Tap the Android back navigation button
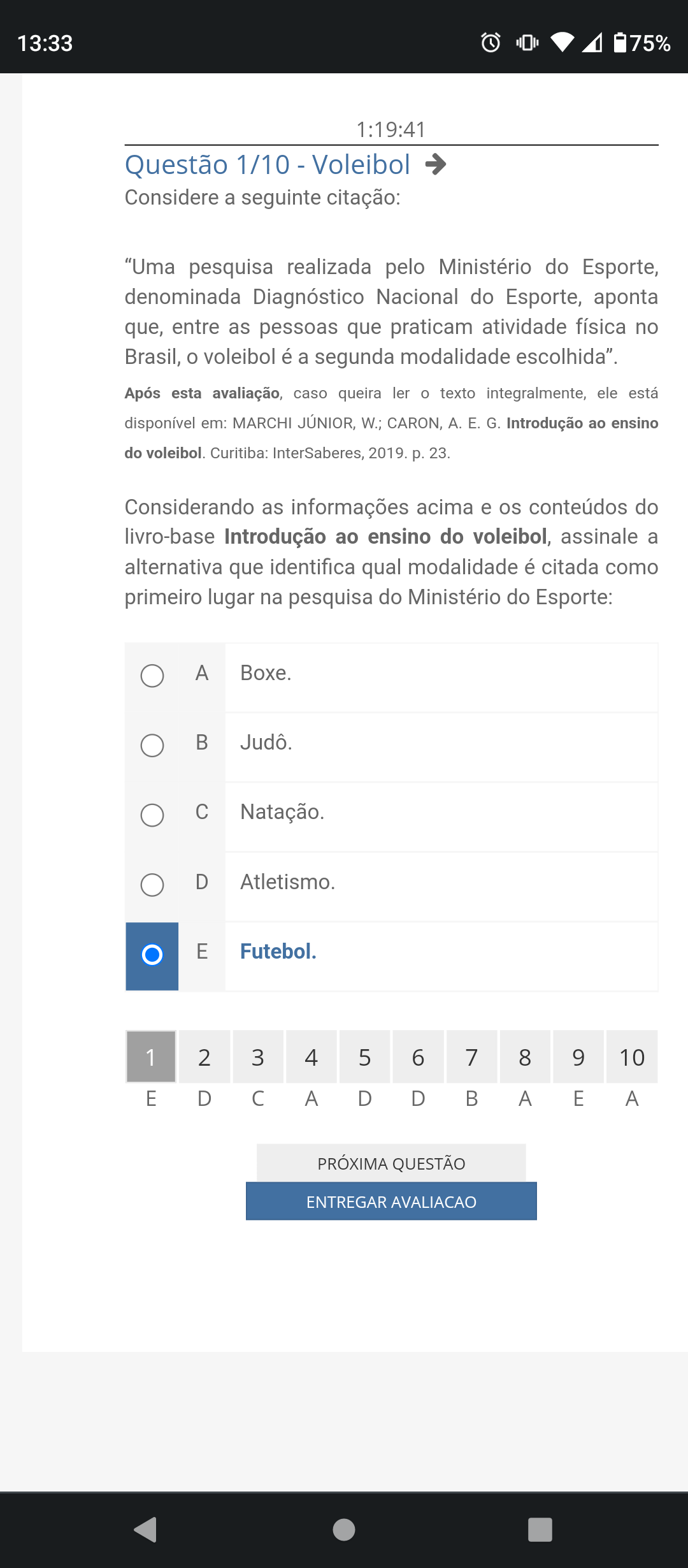The height and width of the screenshot is (1568, 688). click(146, 1529)
